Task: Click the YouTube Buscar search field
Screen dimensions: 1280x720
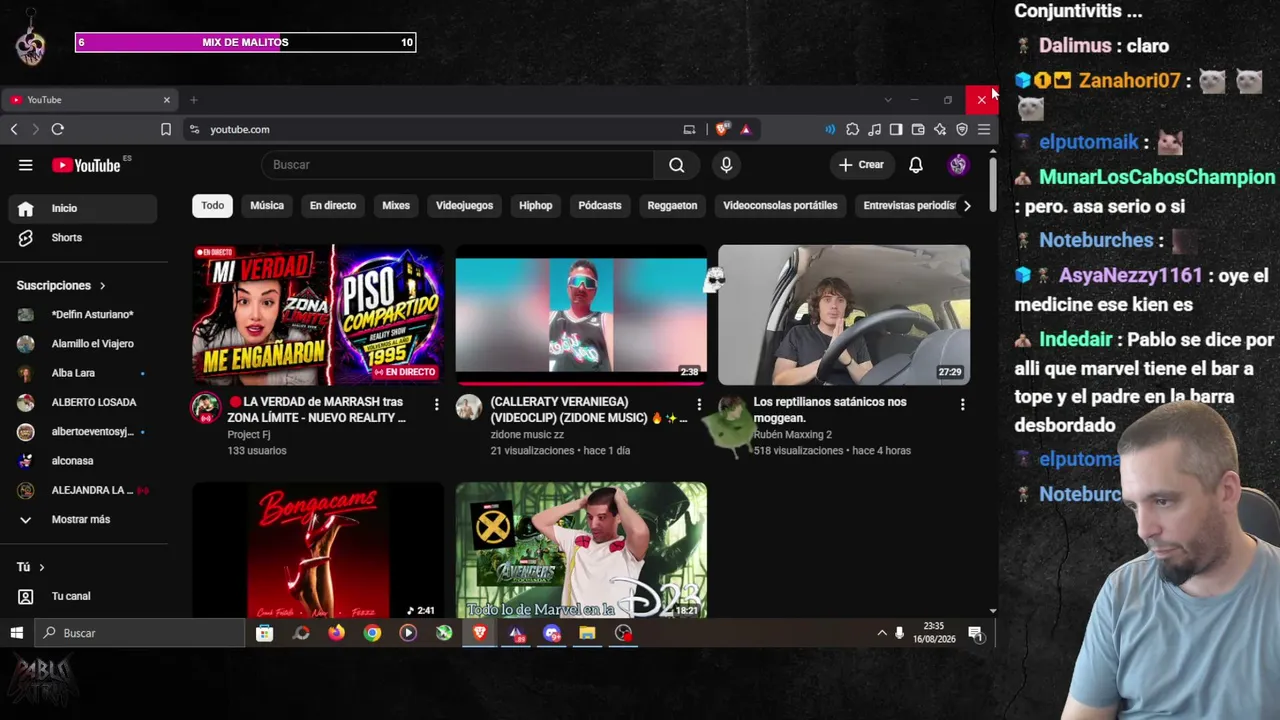Action: [458, 165]
